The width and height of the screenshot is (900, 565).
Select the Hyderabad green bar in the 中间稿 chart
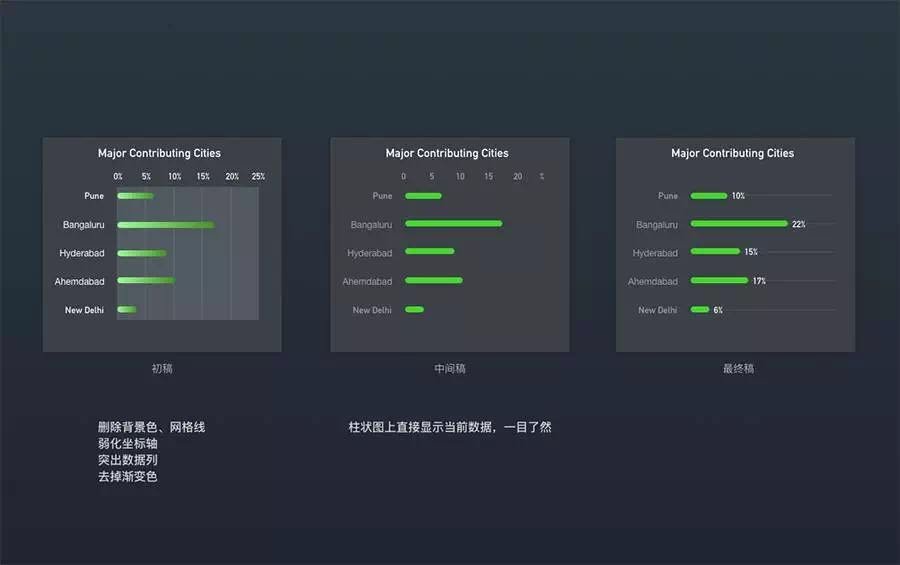pyautogui.click(x=429, y=251)
